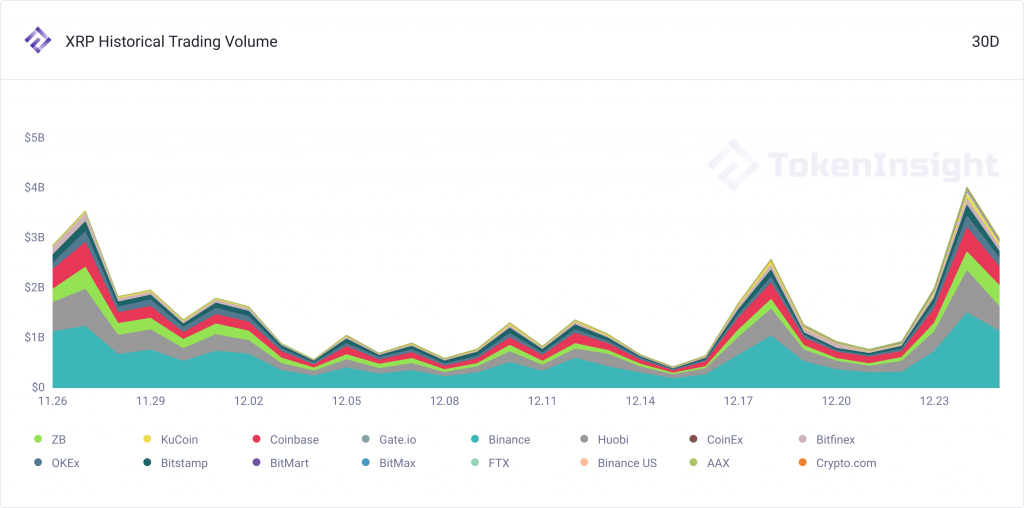
Task: Click the BitMart legend label
Action: coord(289,463)
